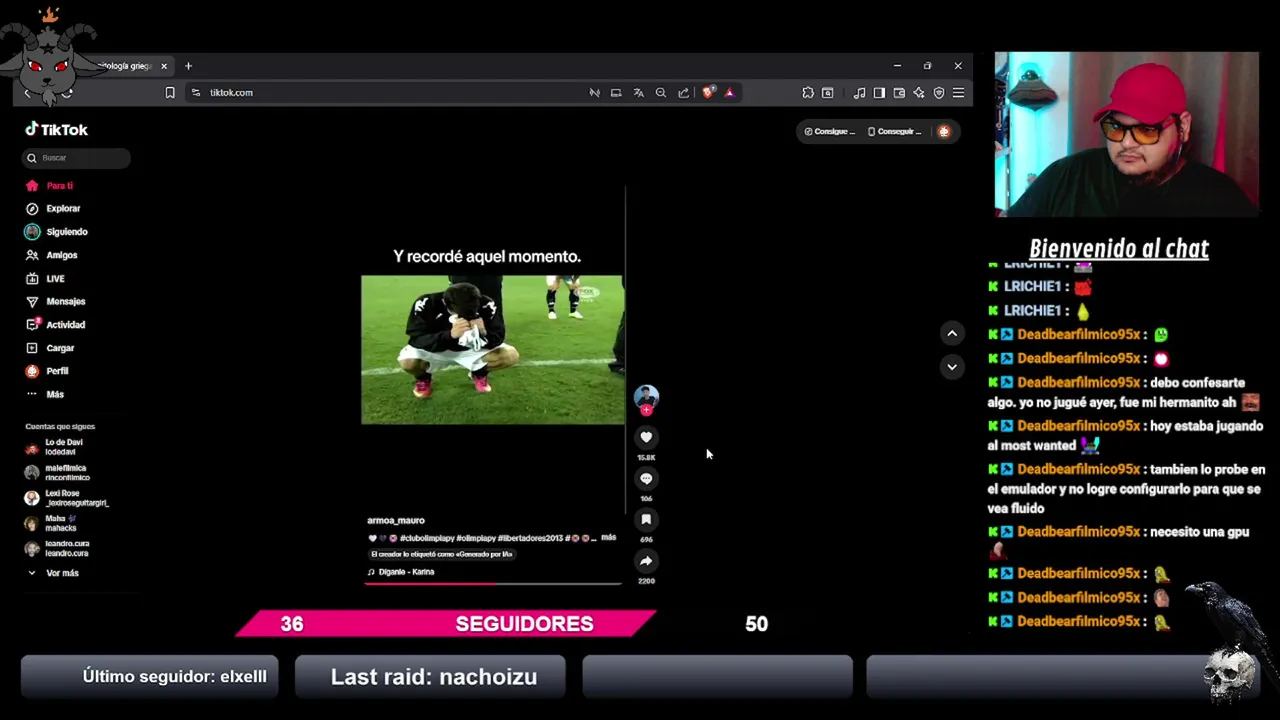Screen dimensions: 1280x720
Task: Open leandro.cura account
Action: click(x=58, y=549)
